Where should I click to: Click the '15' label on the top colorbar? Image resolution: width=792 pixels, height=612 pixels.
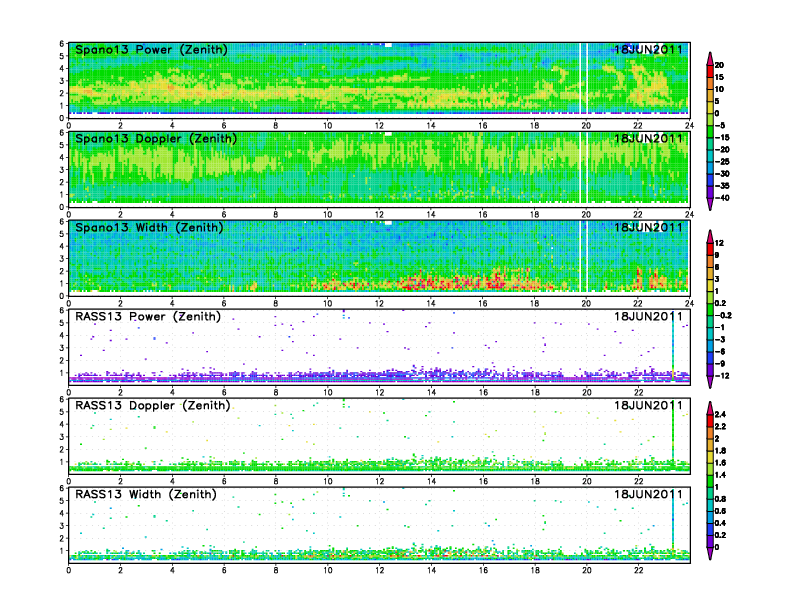pos(719,77)
